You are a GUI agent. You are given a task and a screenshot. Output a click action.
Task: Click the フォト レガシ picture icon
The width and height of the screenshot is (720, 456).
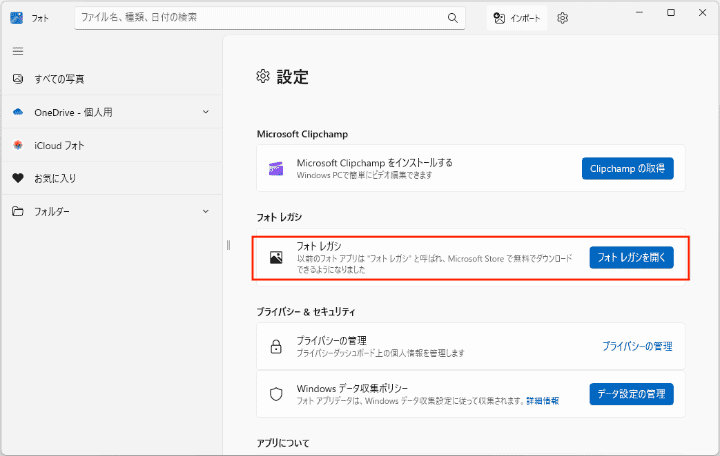coord(276,257)
